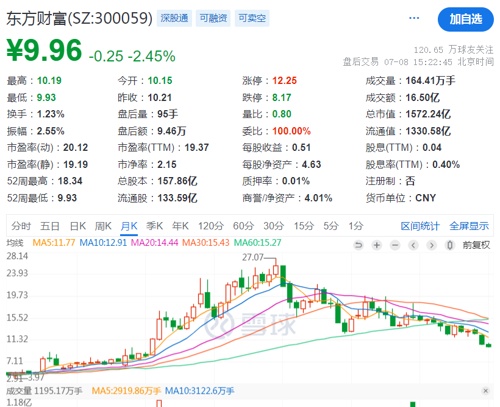
Task: Click the volume MA5:2919.86万手 label
Action: [126, 391]
